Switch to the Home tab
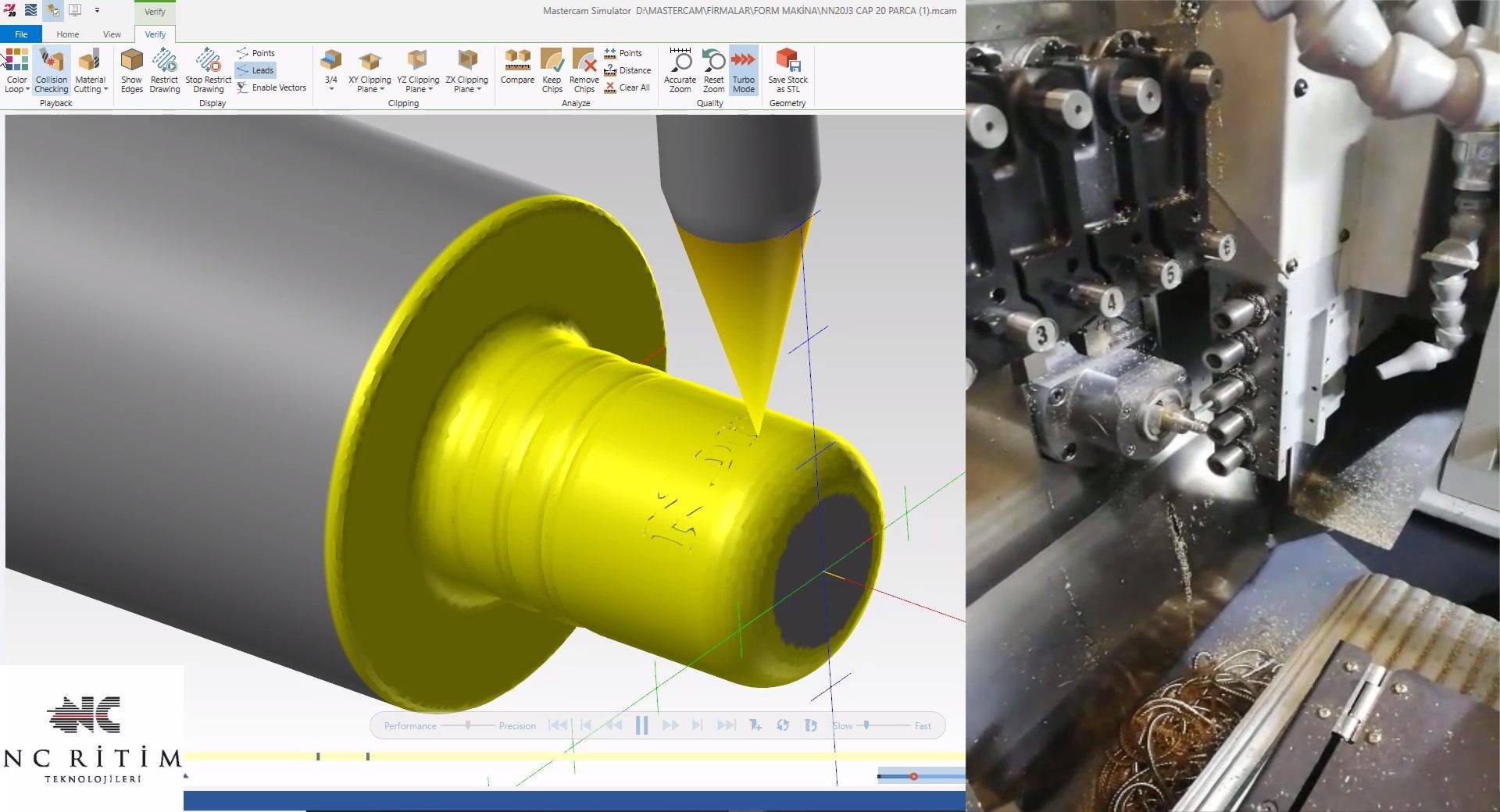Image resolution: width=1500 pixels, height=812 pixels. click(68, 34)
